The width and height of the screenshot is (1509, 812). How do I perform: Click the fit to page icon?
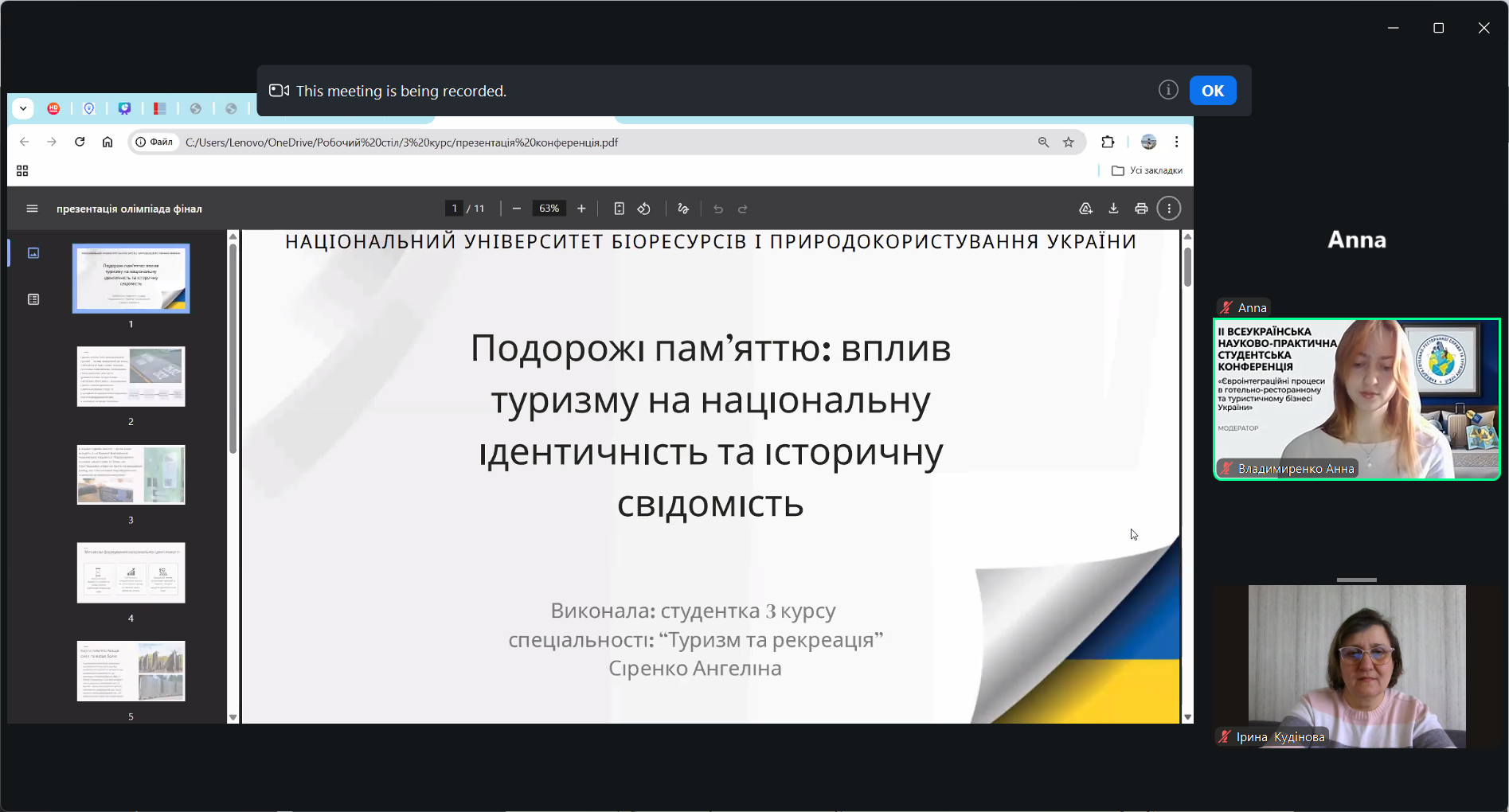[619, 209]
